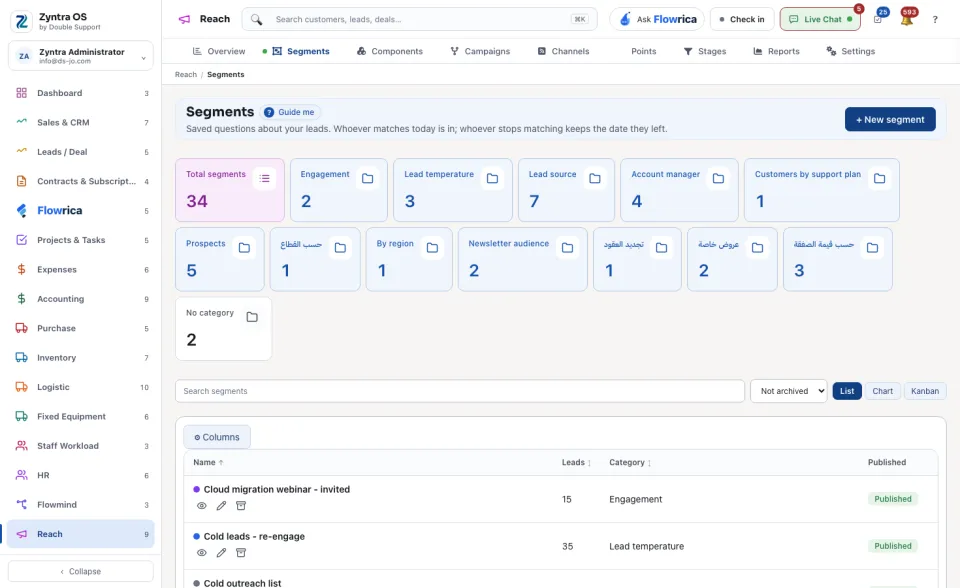Click the edit pencil for Cold leads segment
The image size is (960, 588).
(221, 553)
